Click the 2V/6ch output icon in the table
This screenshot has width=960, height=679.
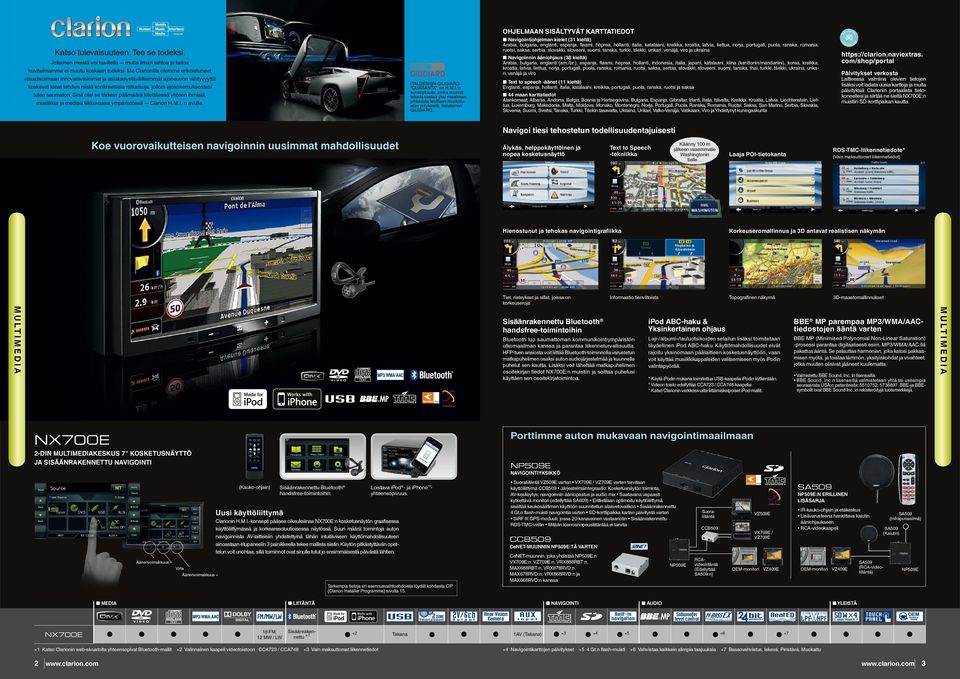coord(463,617)
